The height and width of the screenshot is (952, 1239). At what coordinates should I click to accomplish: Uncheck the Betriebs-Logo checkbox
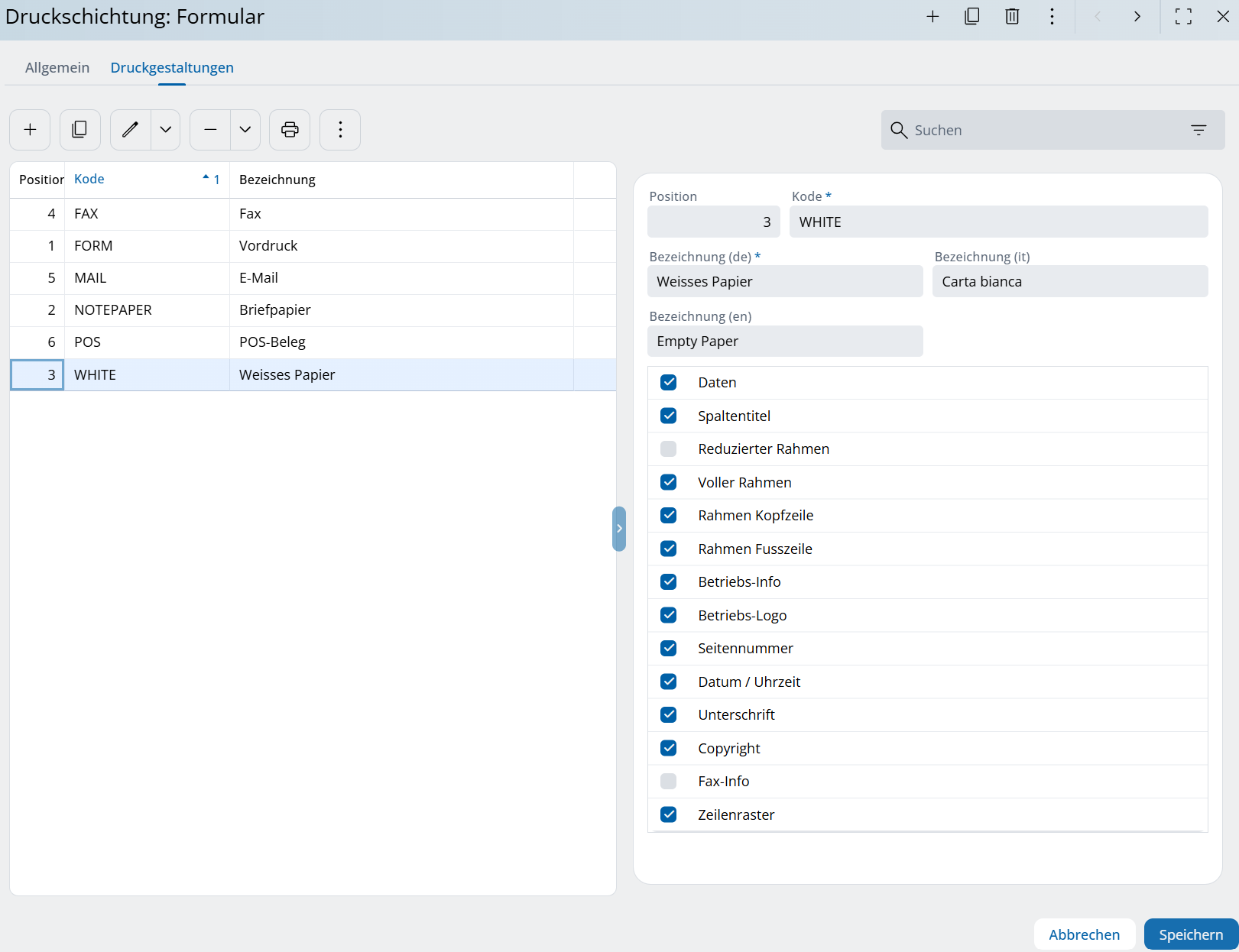[669, 615]
